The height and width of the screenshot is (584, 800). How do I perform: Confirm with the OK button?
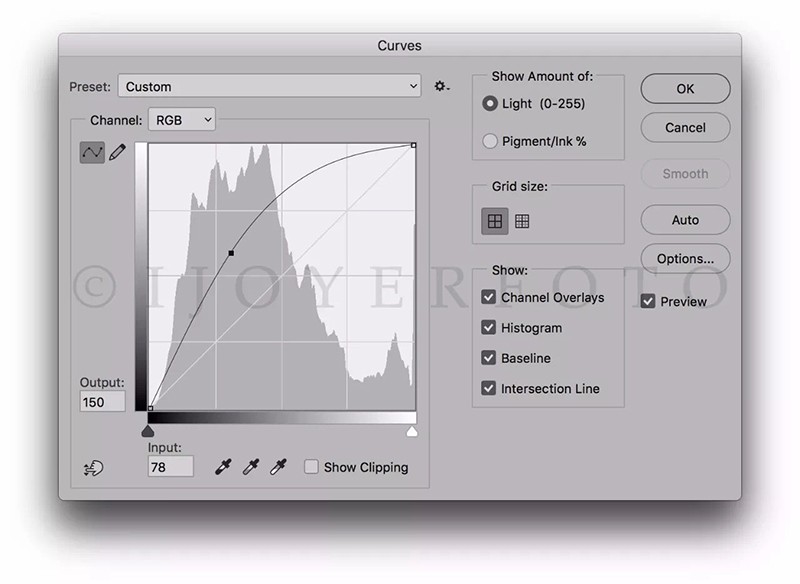pyautogui.click(x=685, y=89)
